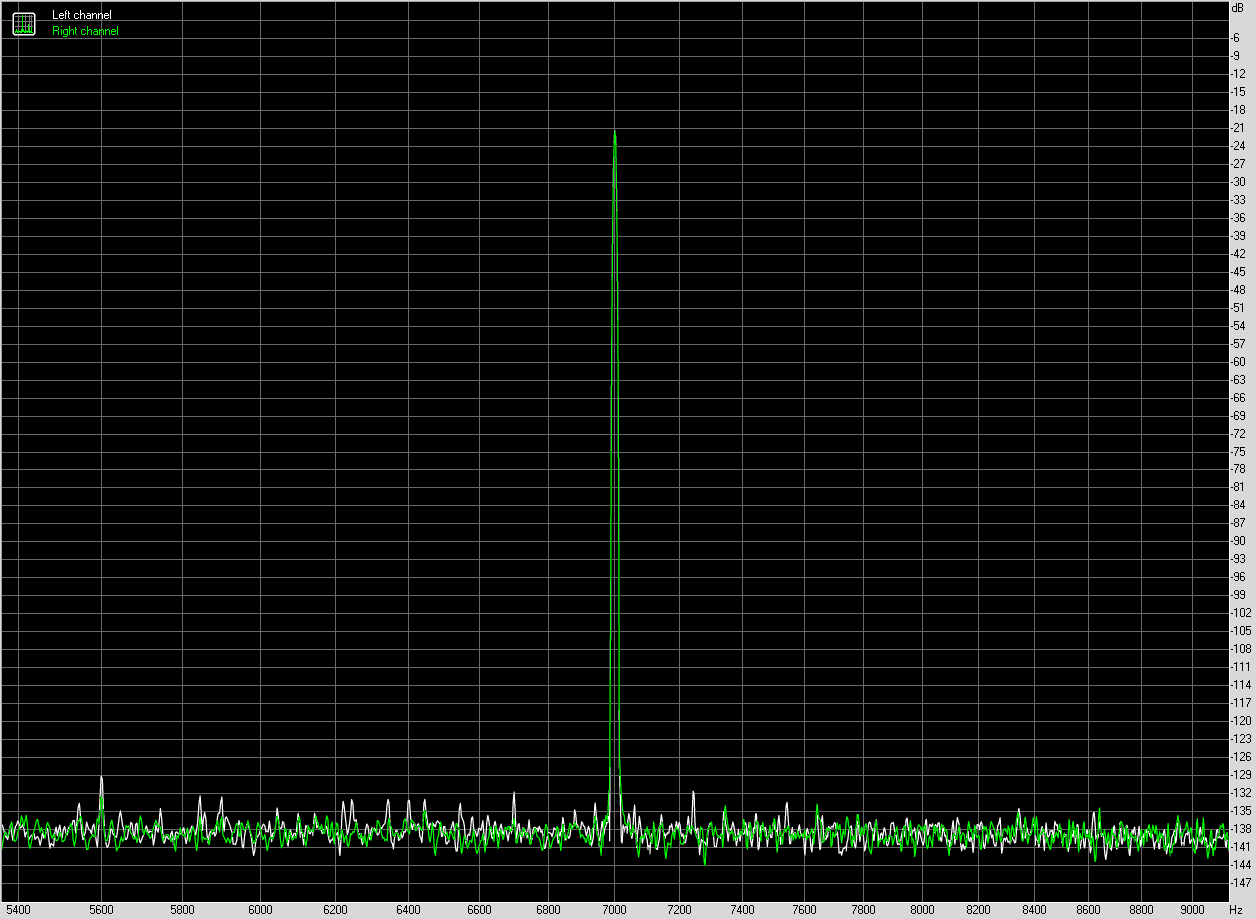Click the 8400 frequency axis label
1256x919 pixels.
tap(1033, 909)
